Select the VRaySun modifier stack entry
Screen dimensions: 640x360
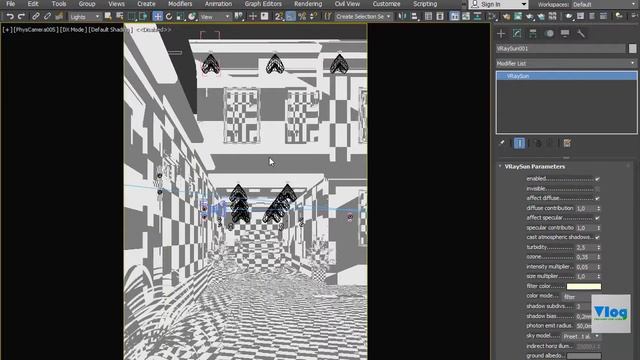click(566, 76)
